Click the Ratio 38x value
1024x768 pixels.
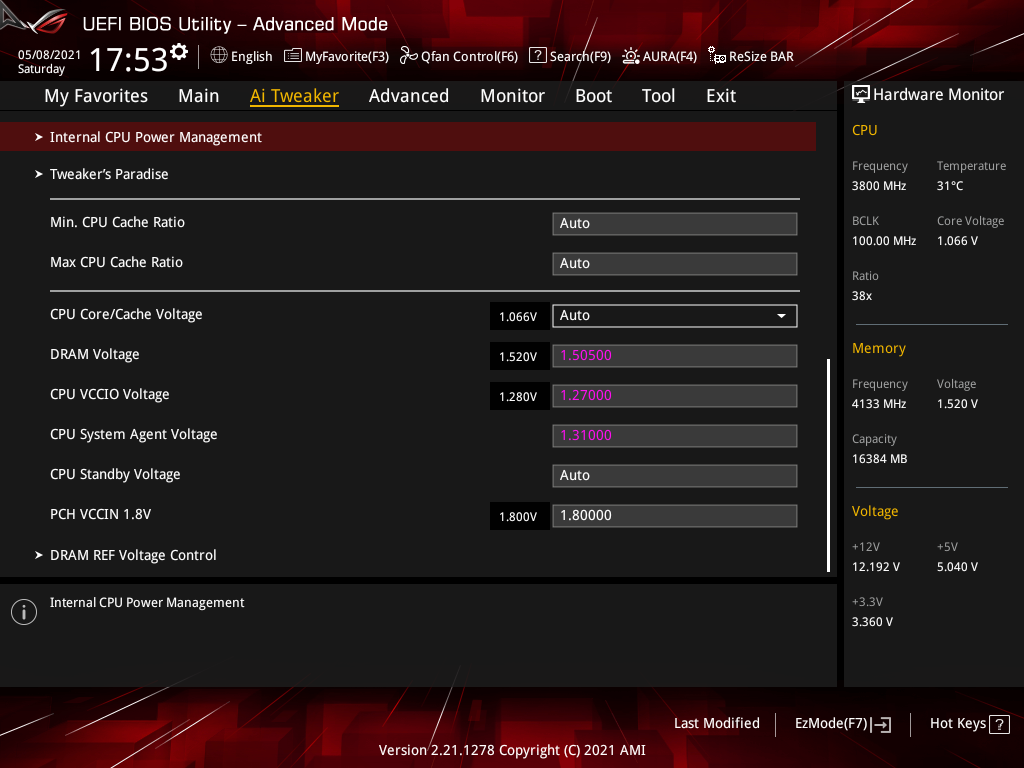862,296
